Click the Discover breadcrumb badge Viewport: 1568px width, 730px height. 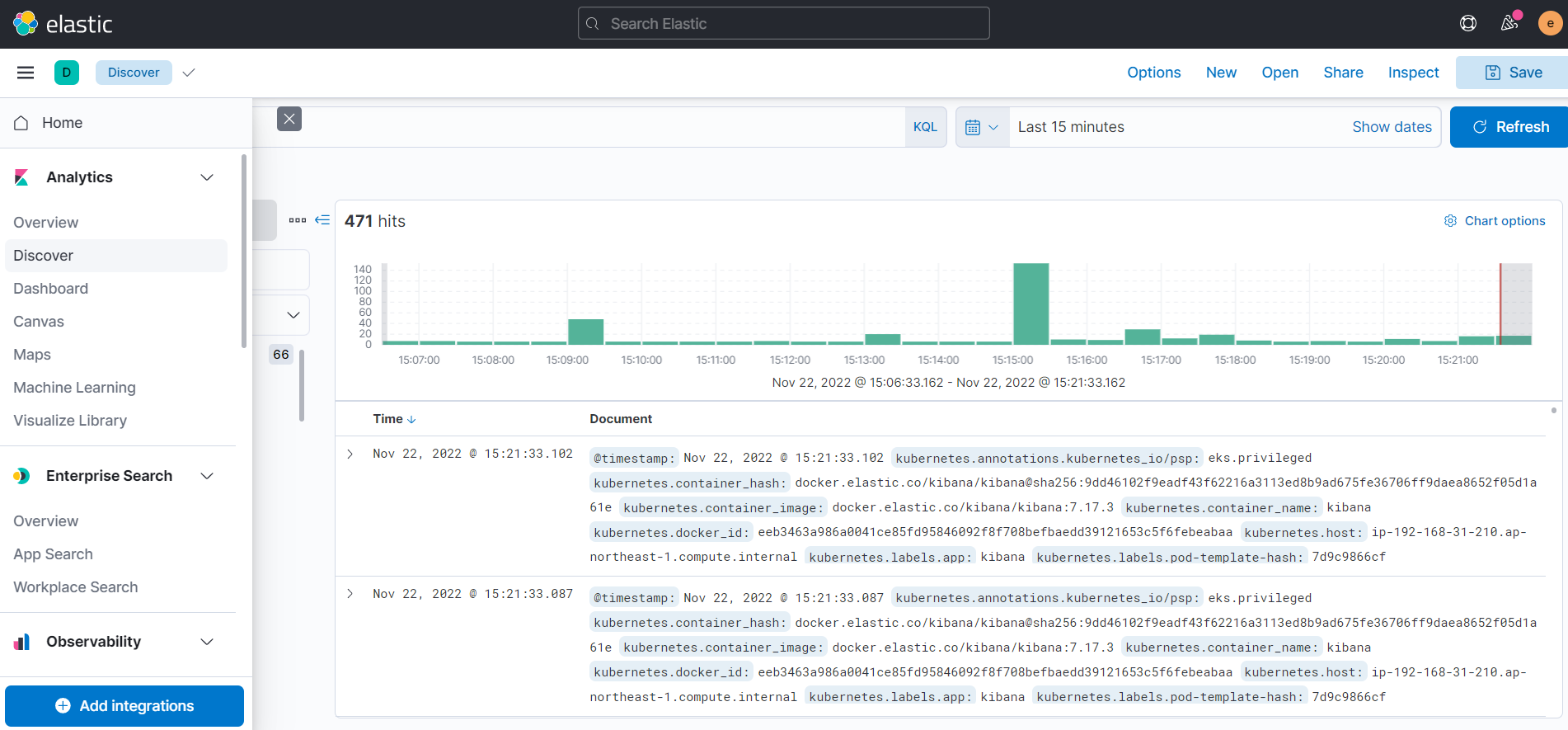(134, 73)
